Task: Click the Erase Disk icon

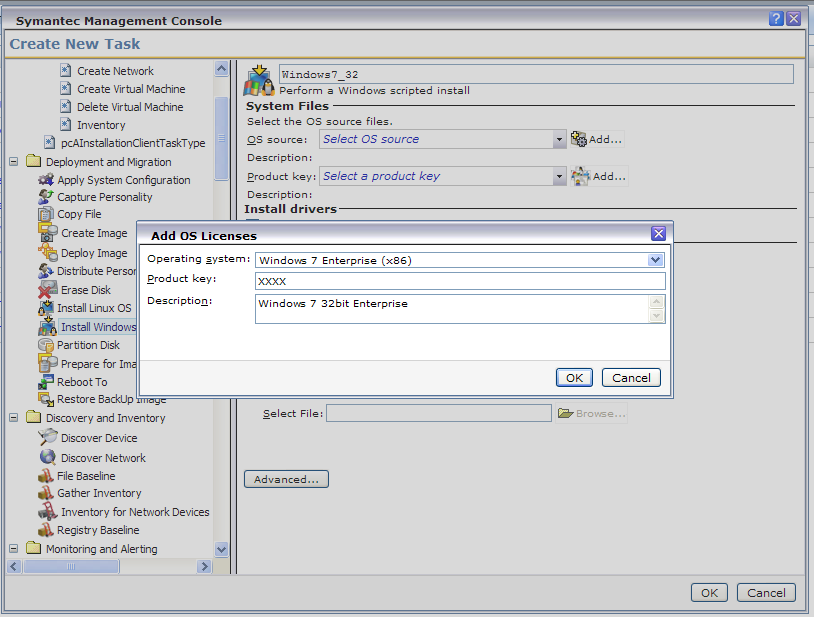Action: 48,290
